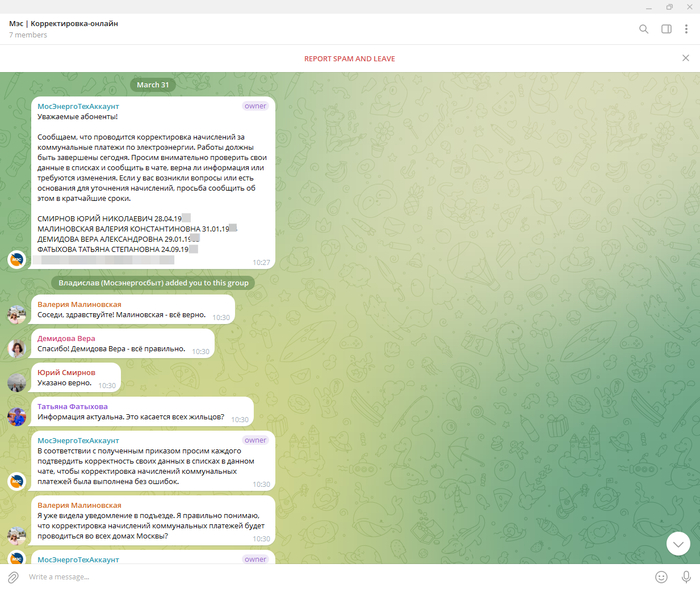The image size is (700, 589).
Task: Open the three-dot chat options menu
Action: click(x=686, y=29)
